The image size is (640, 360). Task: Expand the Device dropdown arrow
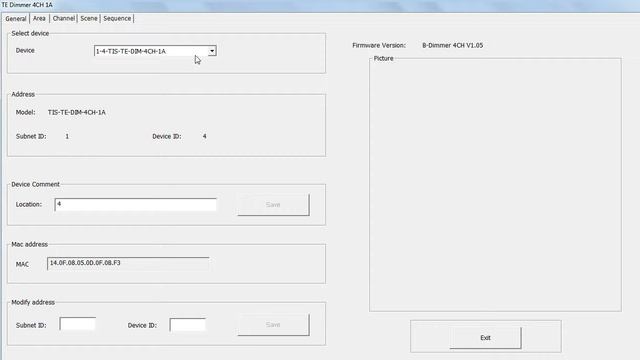click(212, 51)
